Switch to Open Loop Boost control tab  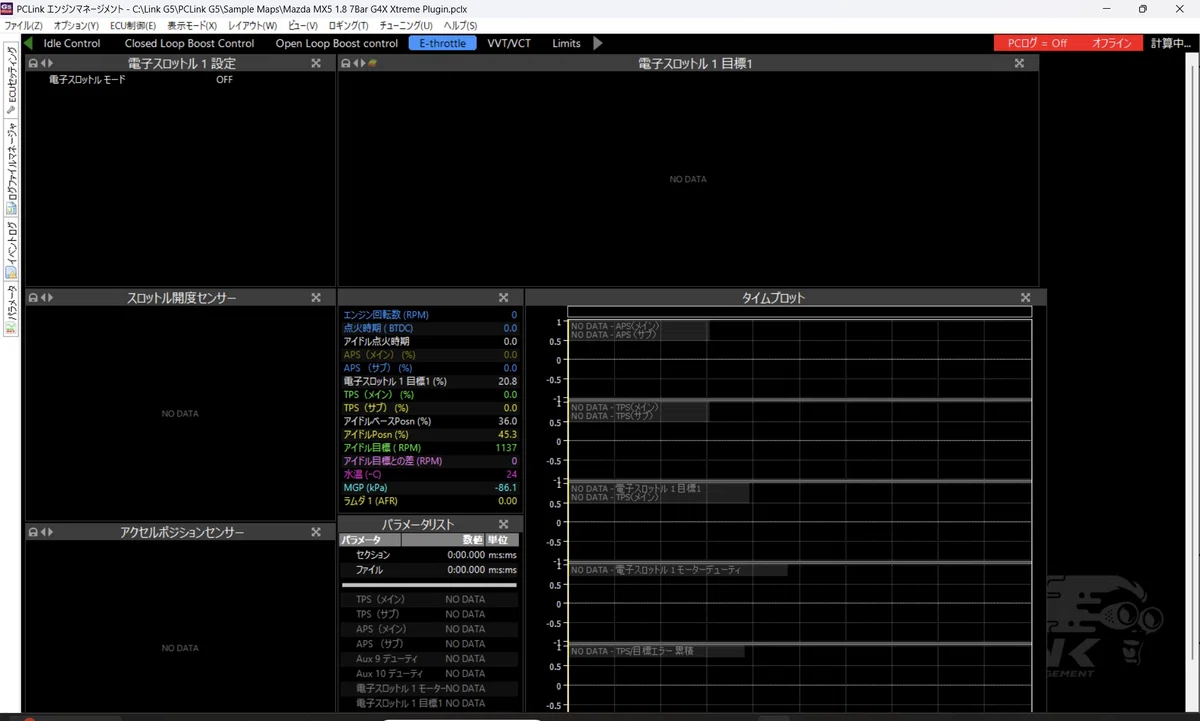pos(337,43)
